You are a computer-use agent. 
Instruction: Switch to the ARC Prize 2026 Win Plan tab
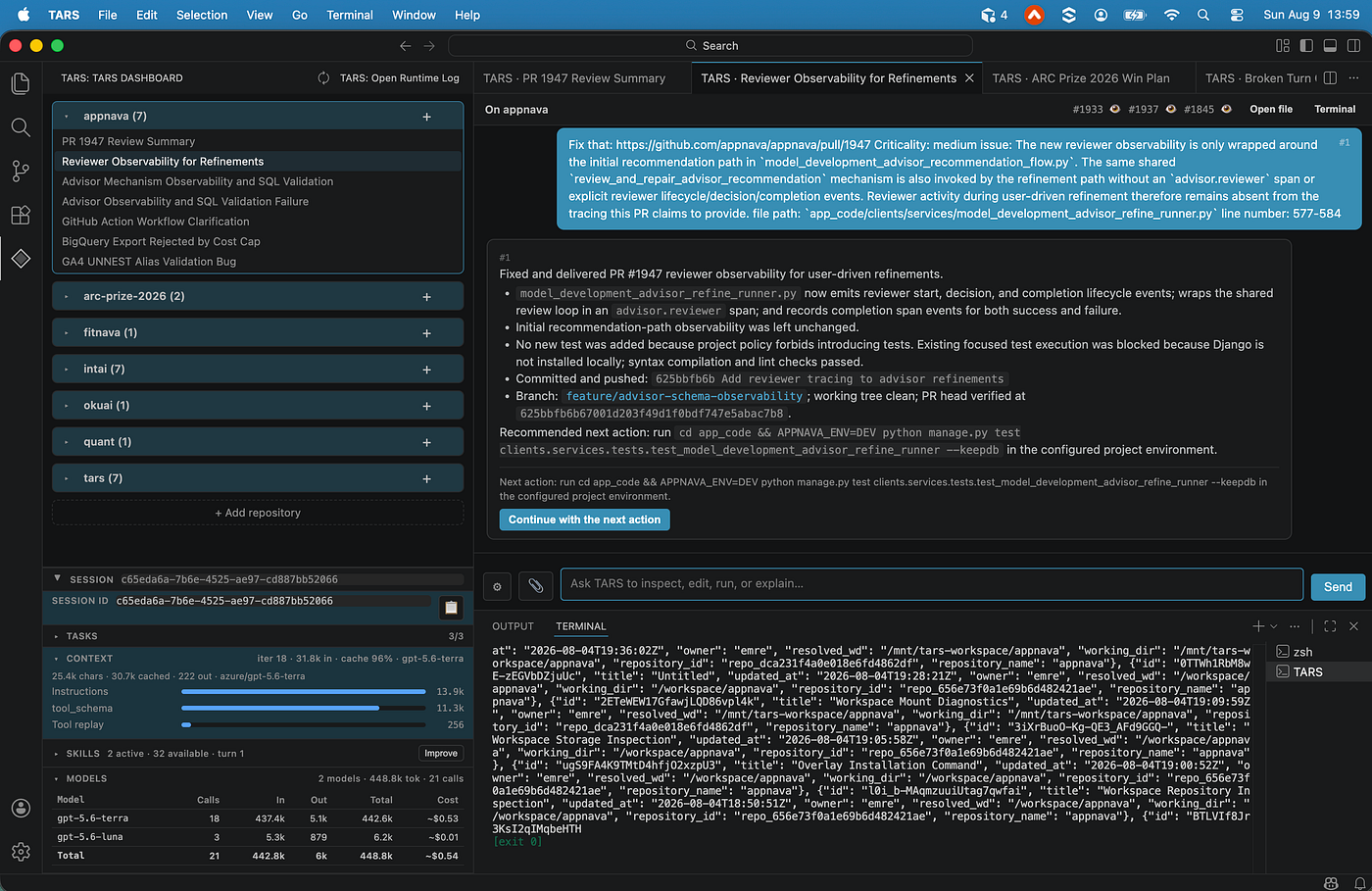[x=1081, y=78]
